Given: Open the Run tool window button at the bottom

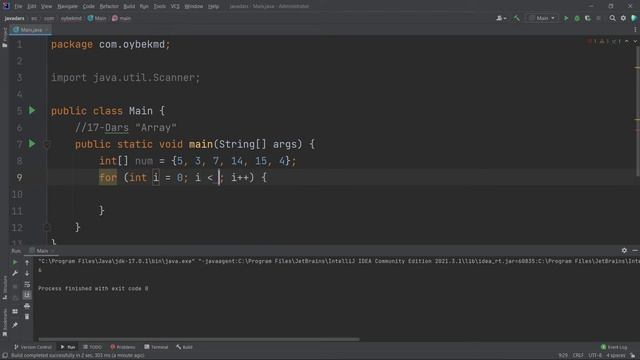Looking at the screenshot, I should coord(68,347).
